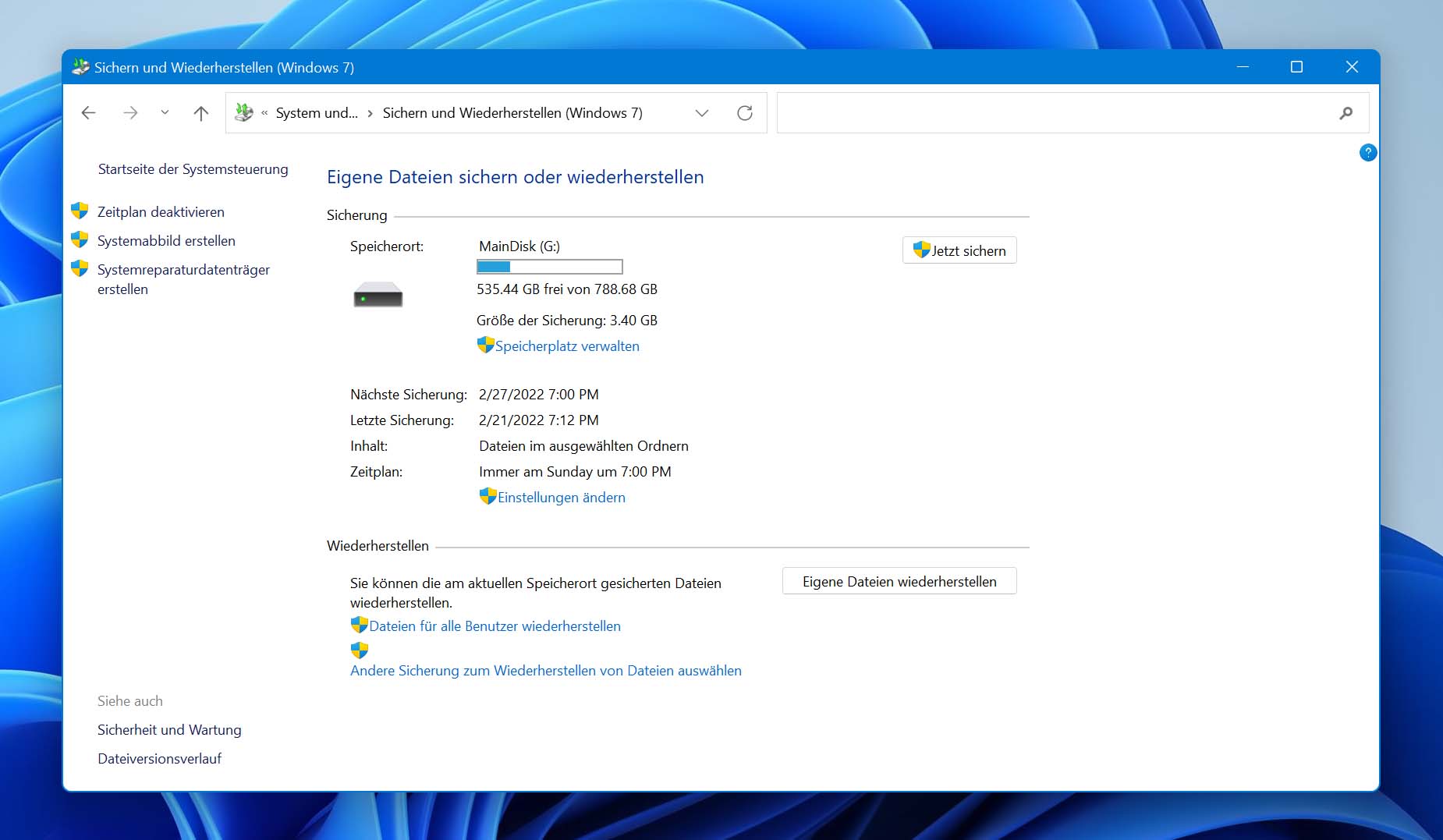Select Systemabbild erstellen
Viewport: 1443px width, 840px height.
166,241
